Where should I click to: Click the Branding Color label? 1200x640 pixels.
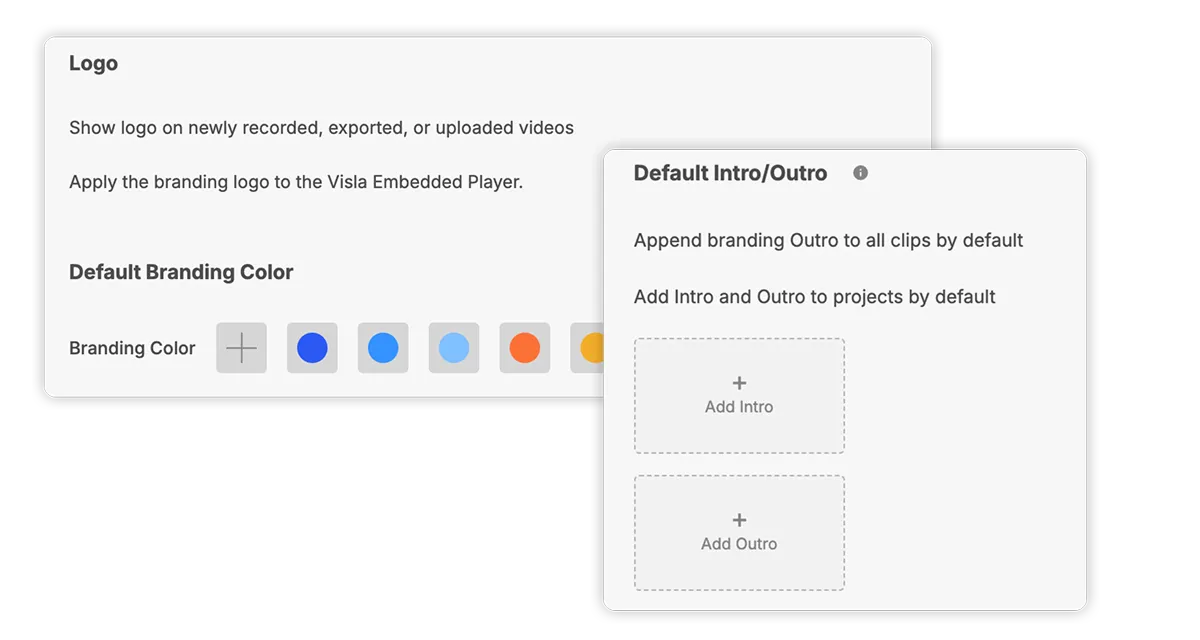click(132, 349)
